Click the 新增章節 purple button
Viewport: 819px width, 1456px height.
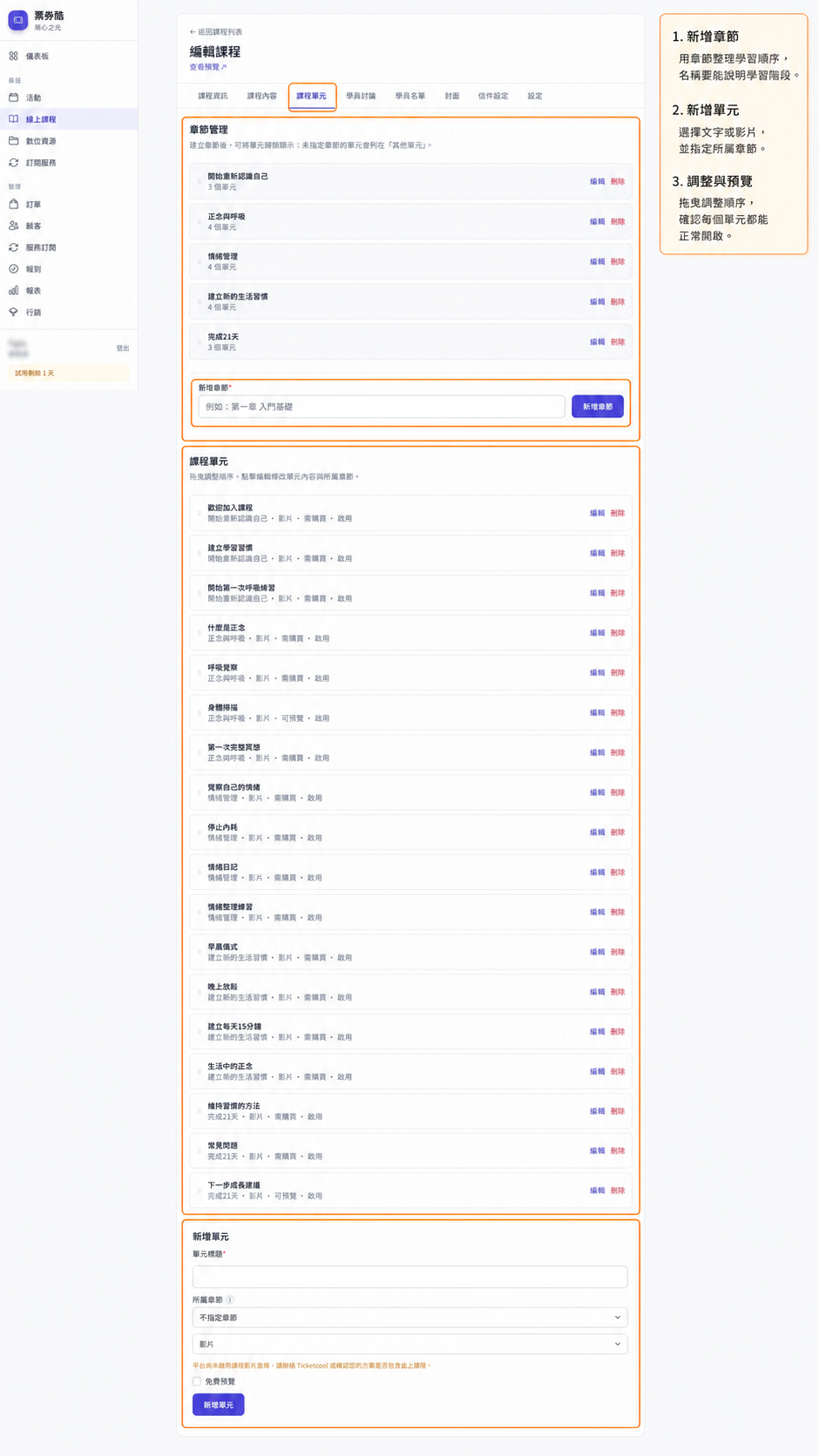(598, 407)
